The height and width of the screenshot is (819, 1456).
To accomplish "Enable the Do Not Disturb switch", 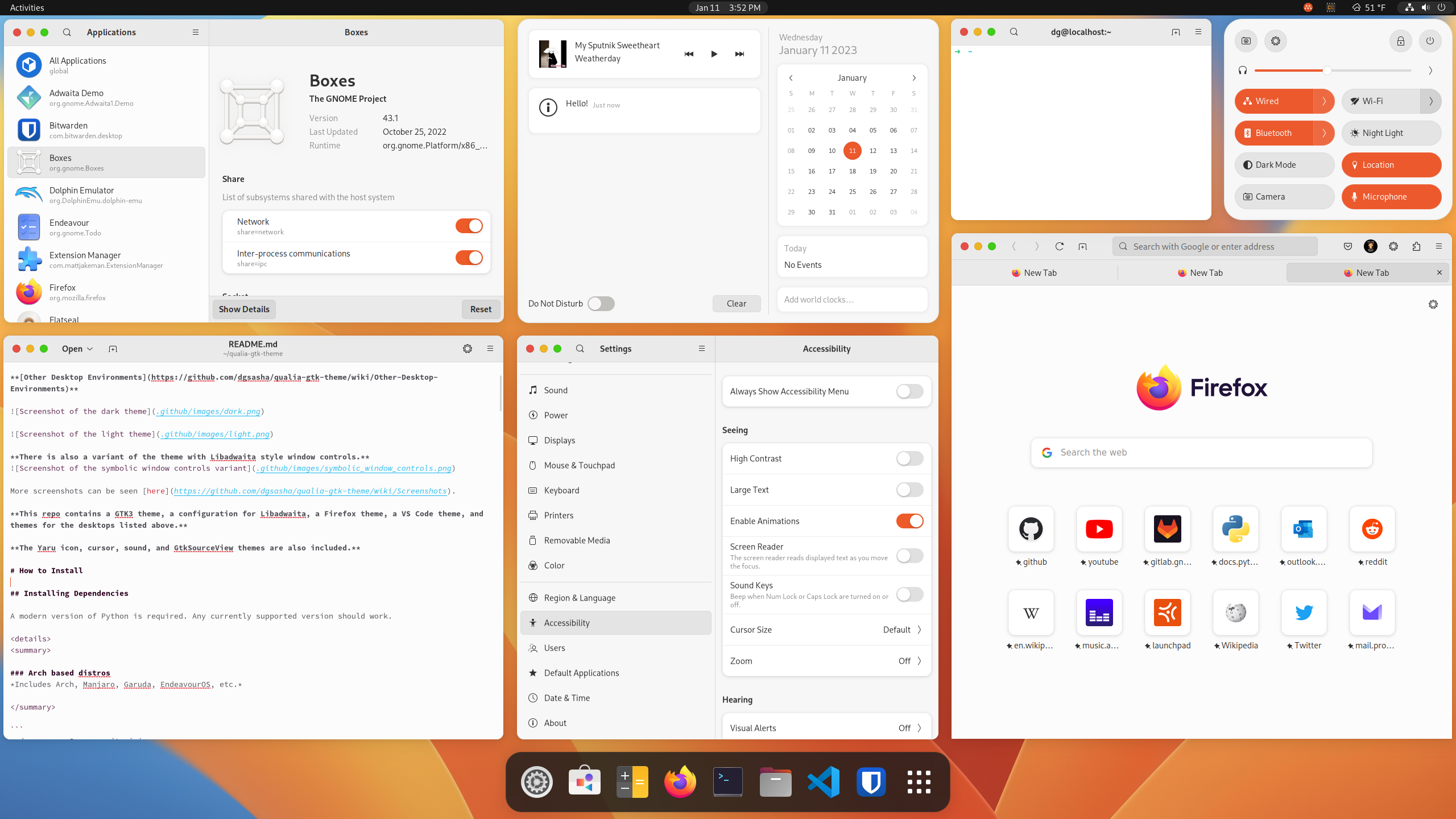I will 601,304.
